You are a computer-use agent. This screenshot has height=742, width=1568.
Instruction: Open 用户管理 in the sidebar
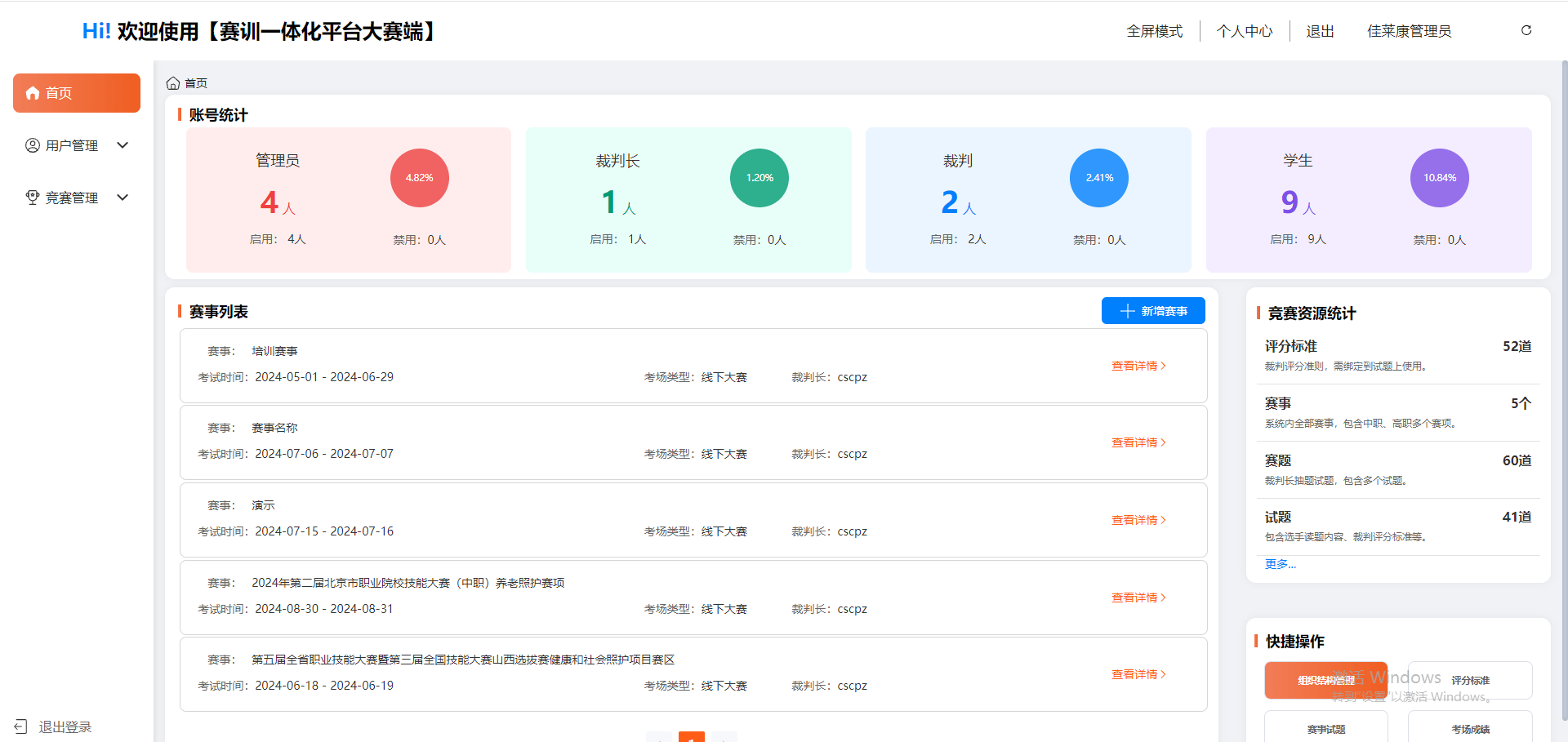click(77, 145)
